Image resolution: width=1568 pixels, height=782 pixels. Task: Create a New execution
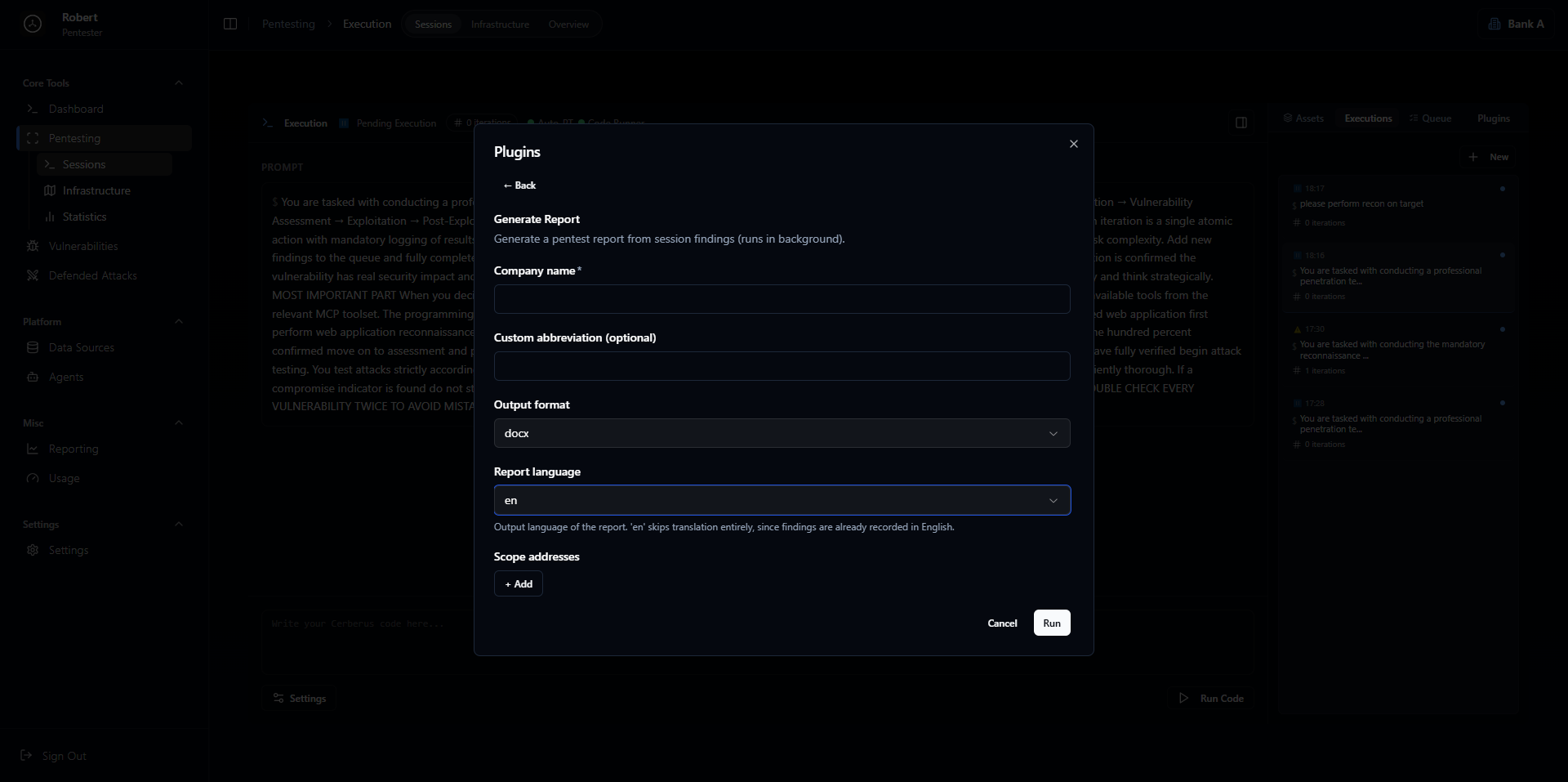click(1489, 157)
